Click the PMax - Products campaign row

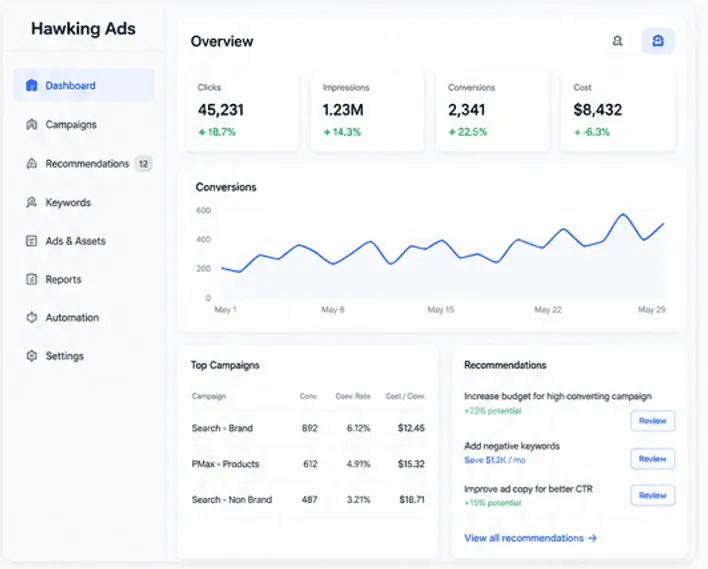click(x=308, y=464)
